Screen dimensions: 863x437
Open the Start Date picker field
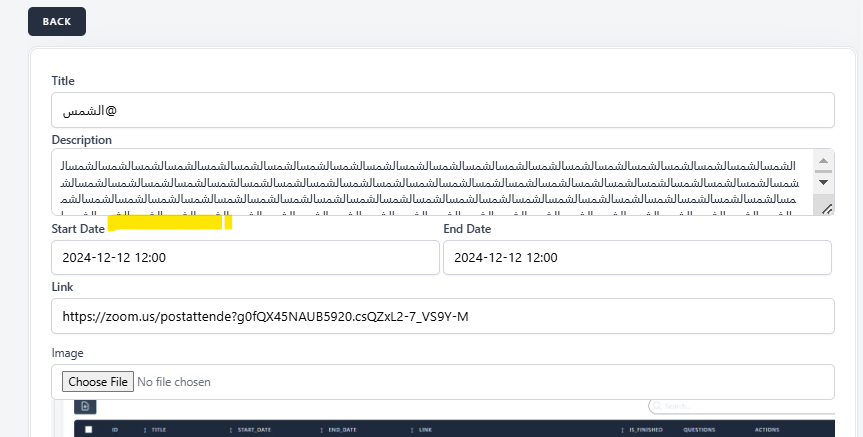coord(245,257)
